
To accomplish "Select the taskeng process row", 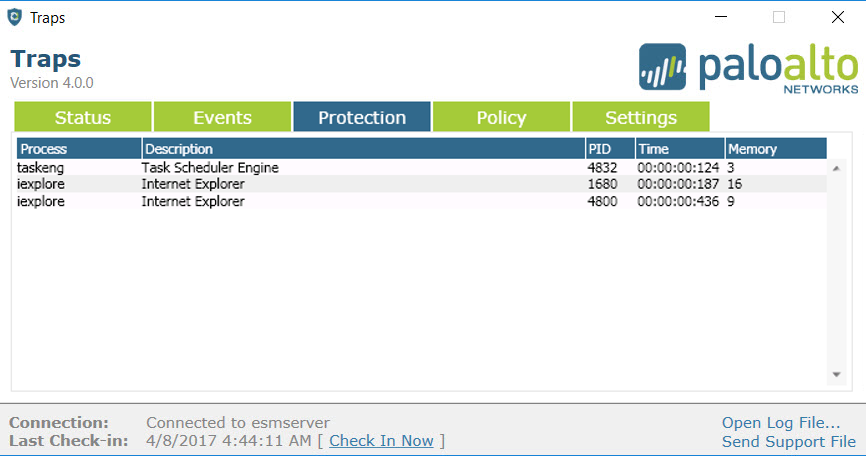I will tap(421, 167).
